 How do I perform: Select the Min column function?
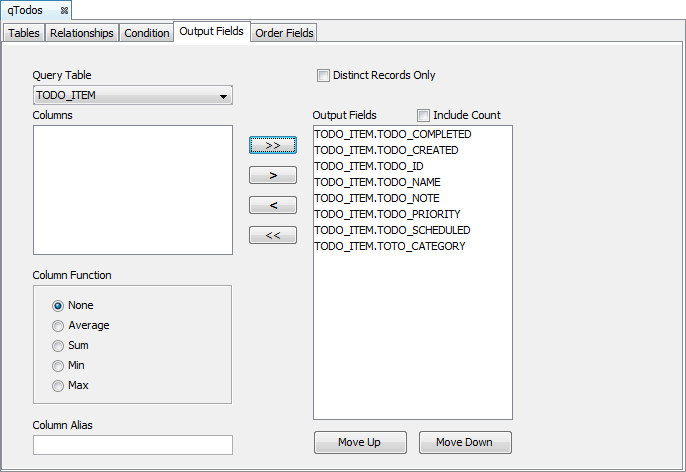(x=58, y=365)
